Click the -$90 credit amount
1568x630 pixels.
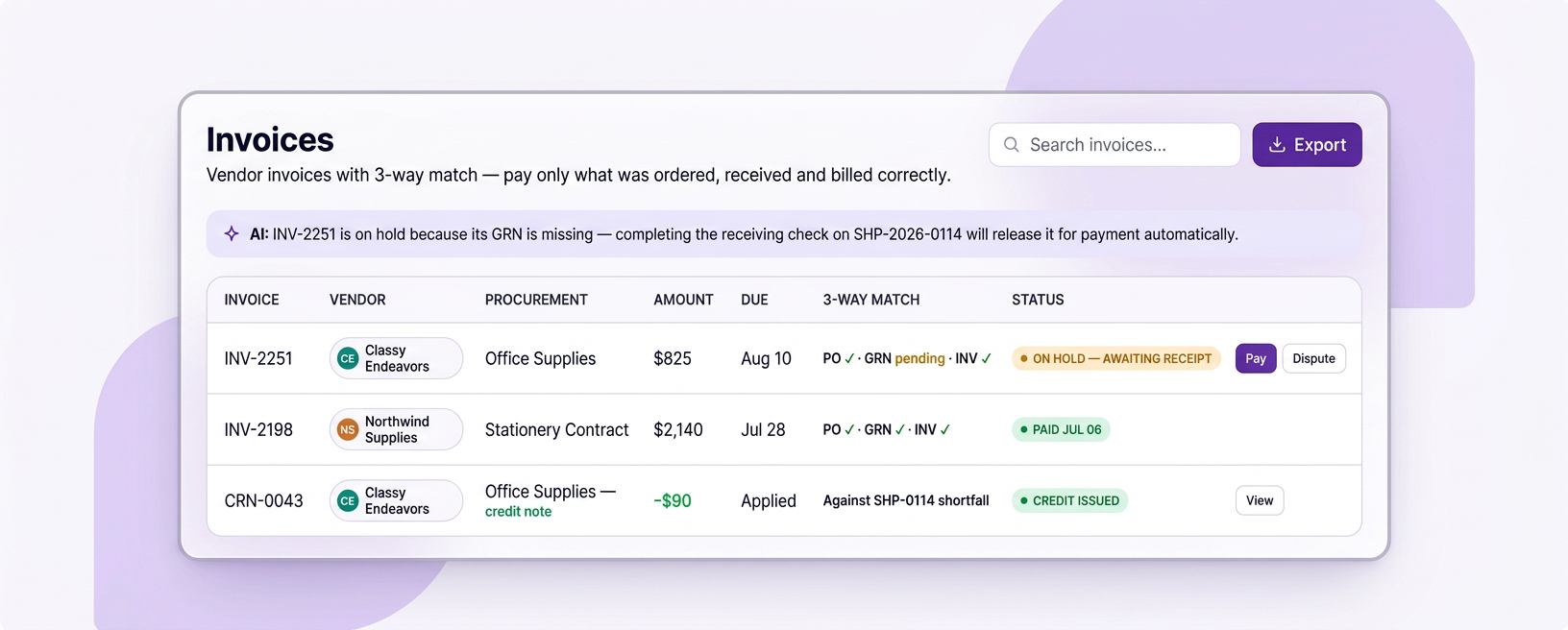pyautogui.click(x=673, y=500)
